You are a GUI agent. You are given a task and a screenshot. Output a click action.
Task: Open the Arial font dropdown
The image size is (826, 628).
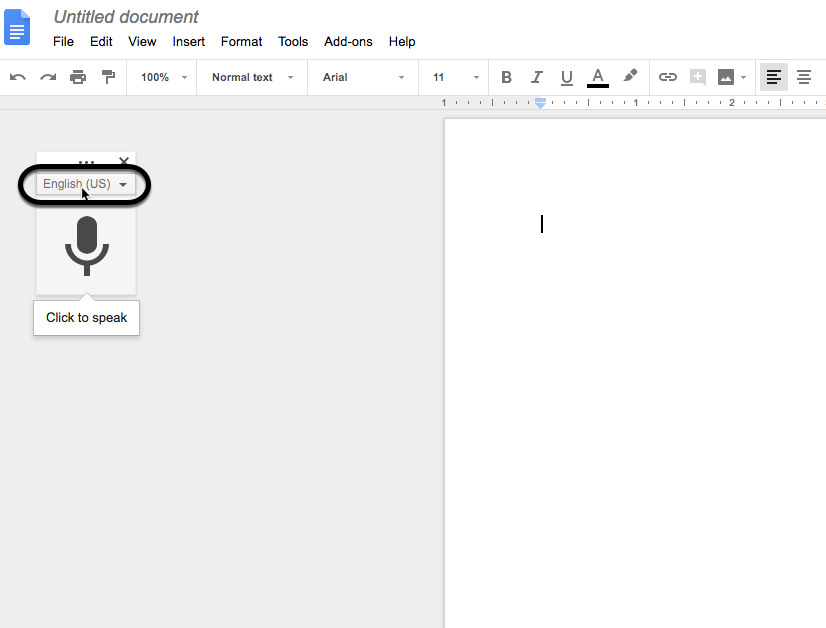(x=363, y=77)
